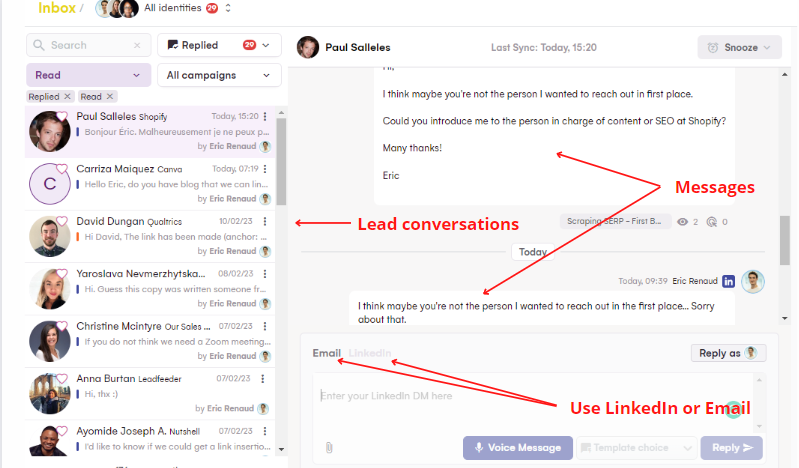Toggle favorite heart on Paul Salleles avatar
799x468 pixels.
click(62, 116)
